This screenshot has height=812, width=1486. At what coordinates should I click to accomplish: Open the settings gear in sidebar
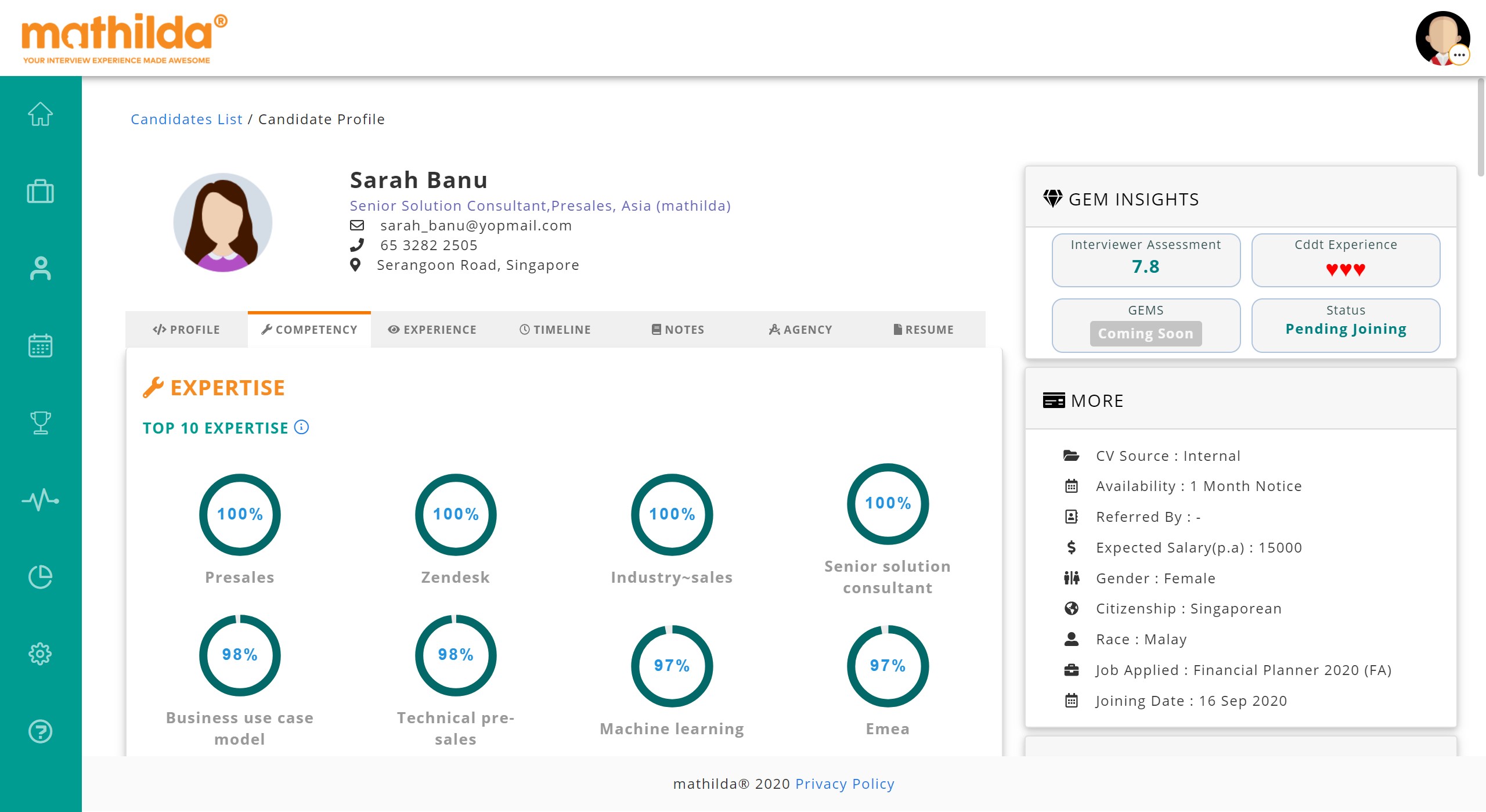click(x=40, y=654)
